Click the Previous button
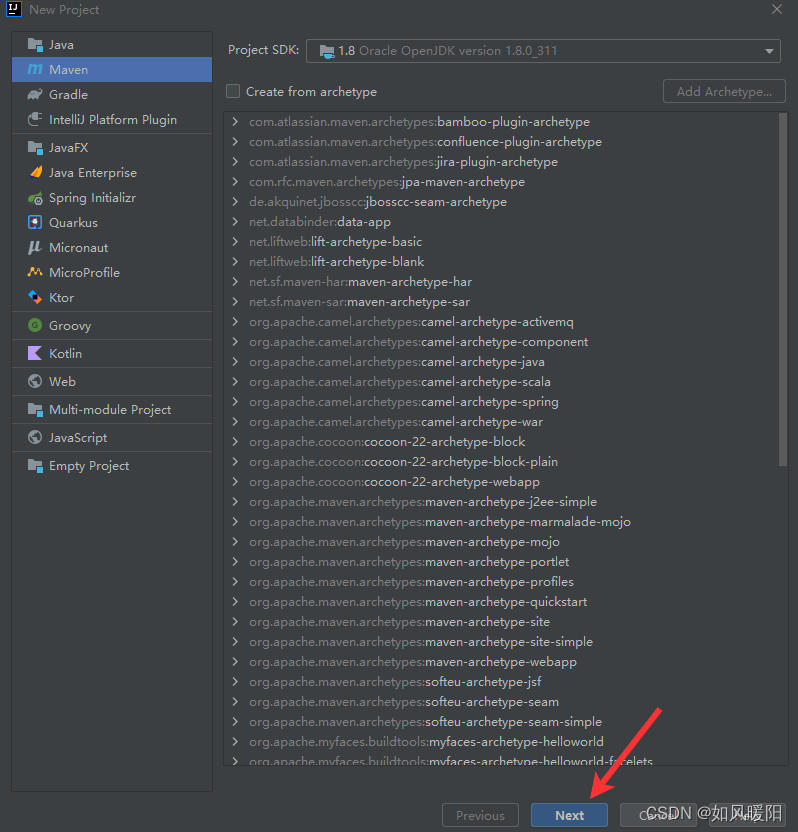The width and height of the screenshot is (798, 832). pos(480,815)
